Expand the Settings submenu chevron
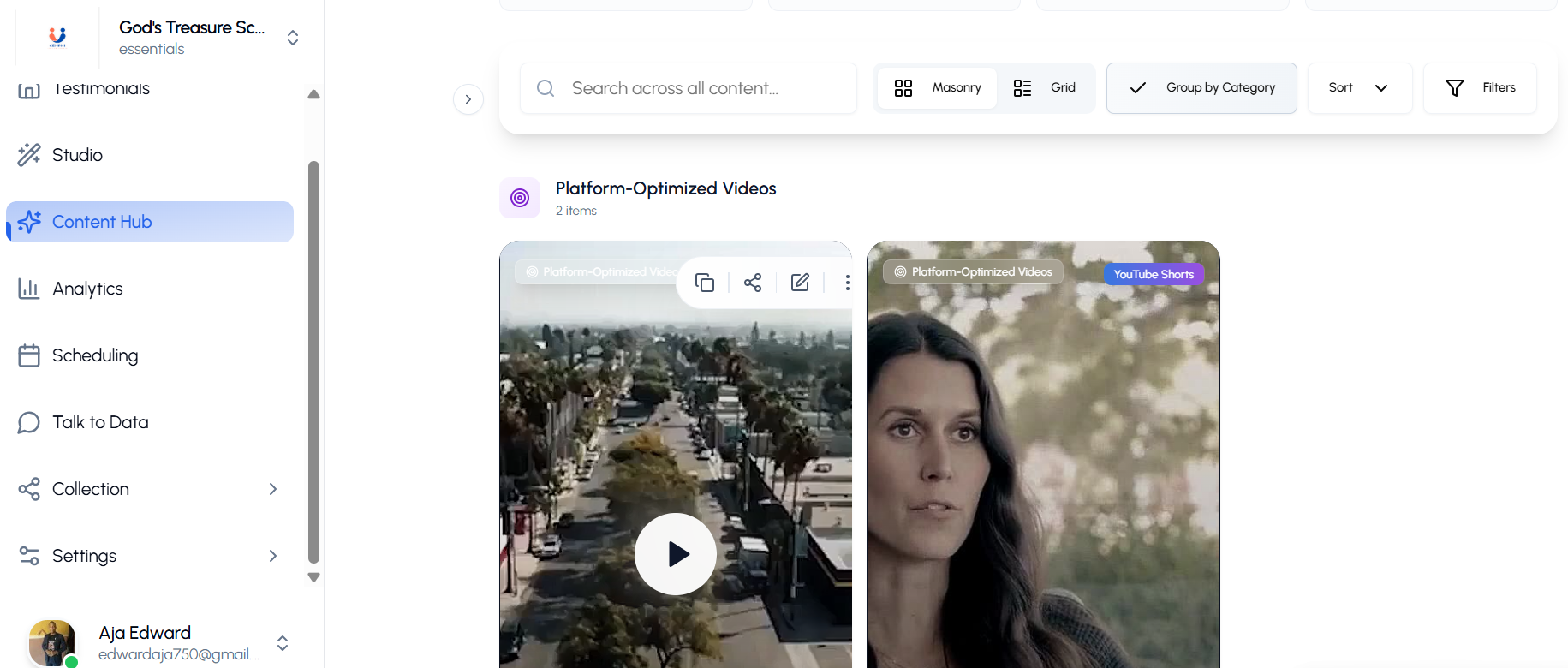This screenshot has height=668, width=1568. [x=273, y=556]
